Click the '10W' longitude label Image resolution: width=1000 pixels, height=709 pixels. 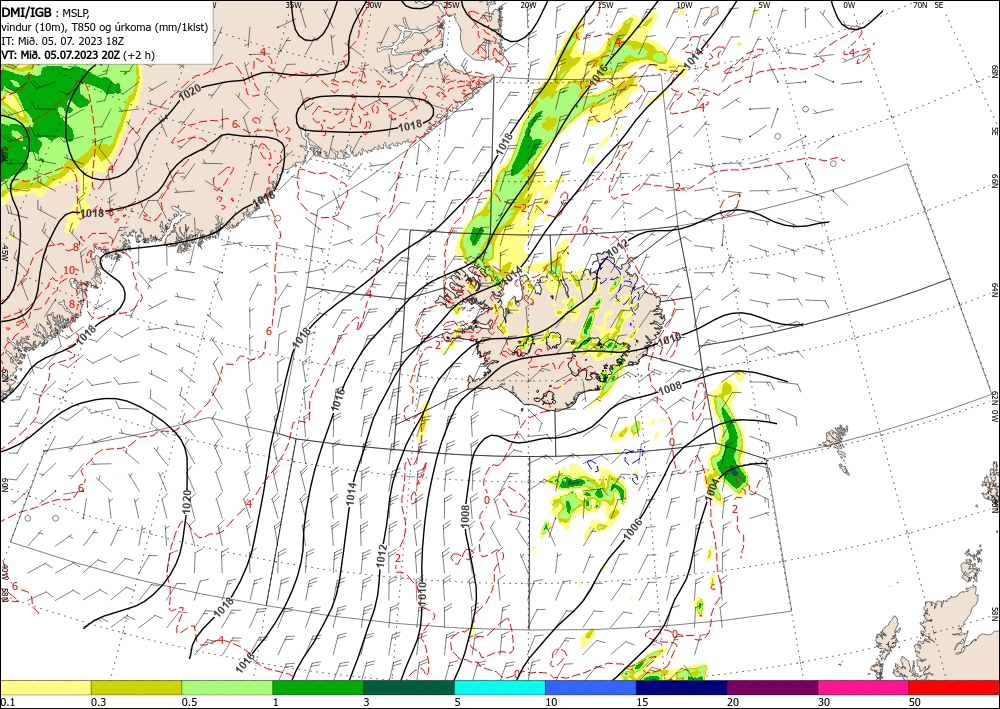(684, 5)
